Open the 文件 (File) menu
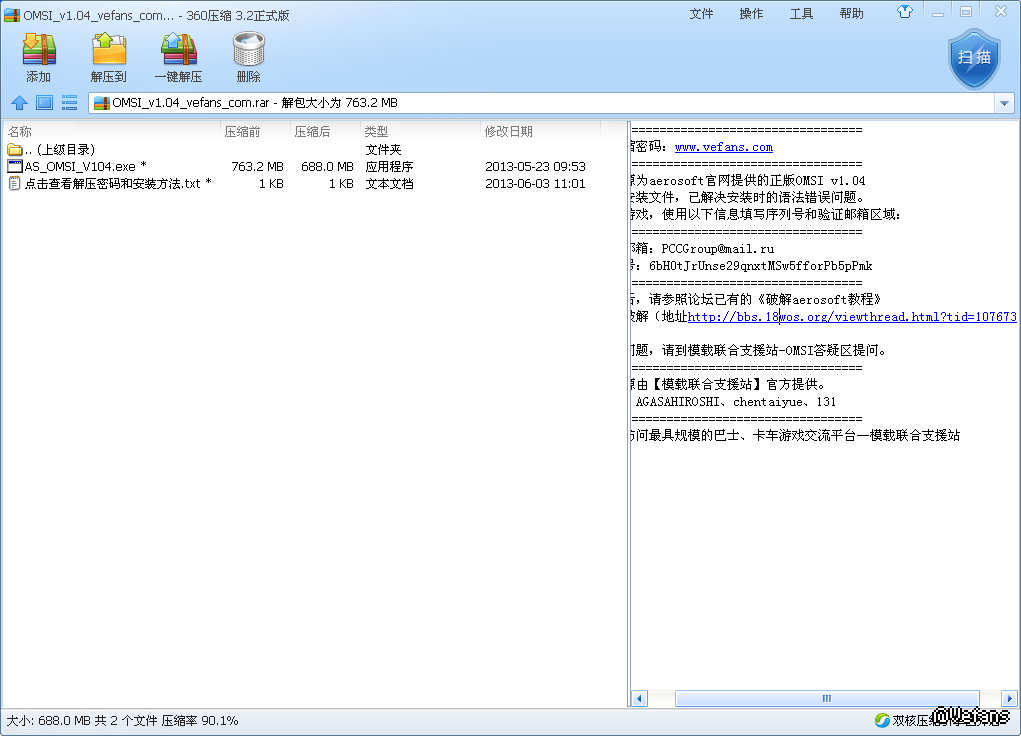Screen dimensions: 1021x736 pos(701,14)
